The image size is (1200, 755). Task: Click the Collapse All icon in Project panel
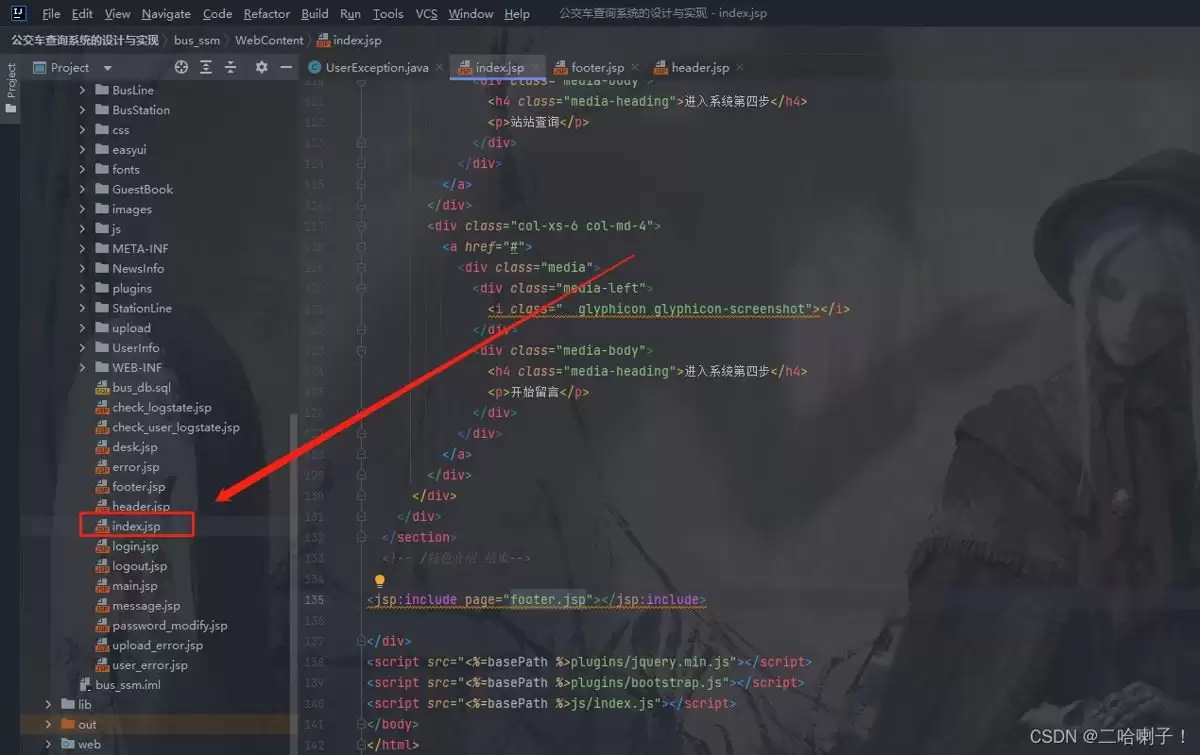230,67
